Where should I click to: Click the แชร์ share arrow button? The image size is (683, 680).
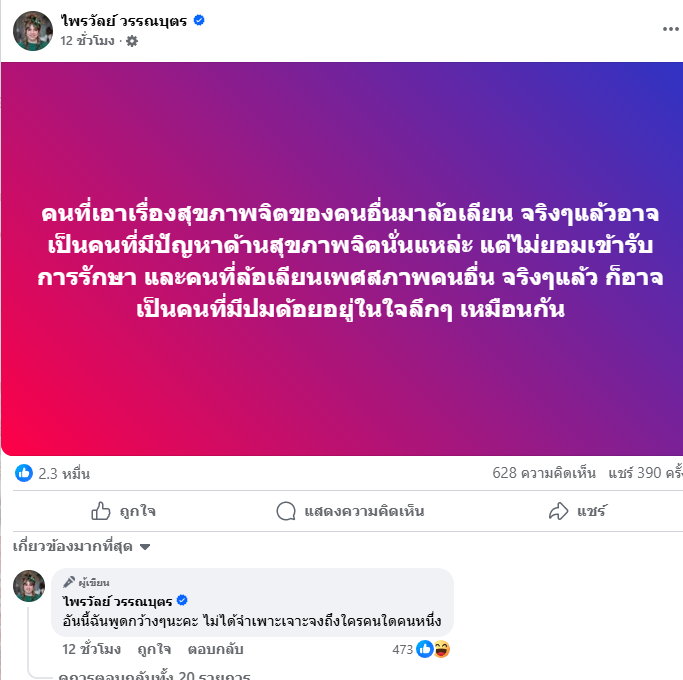point(578,511)
